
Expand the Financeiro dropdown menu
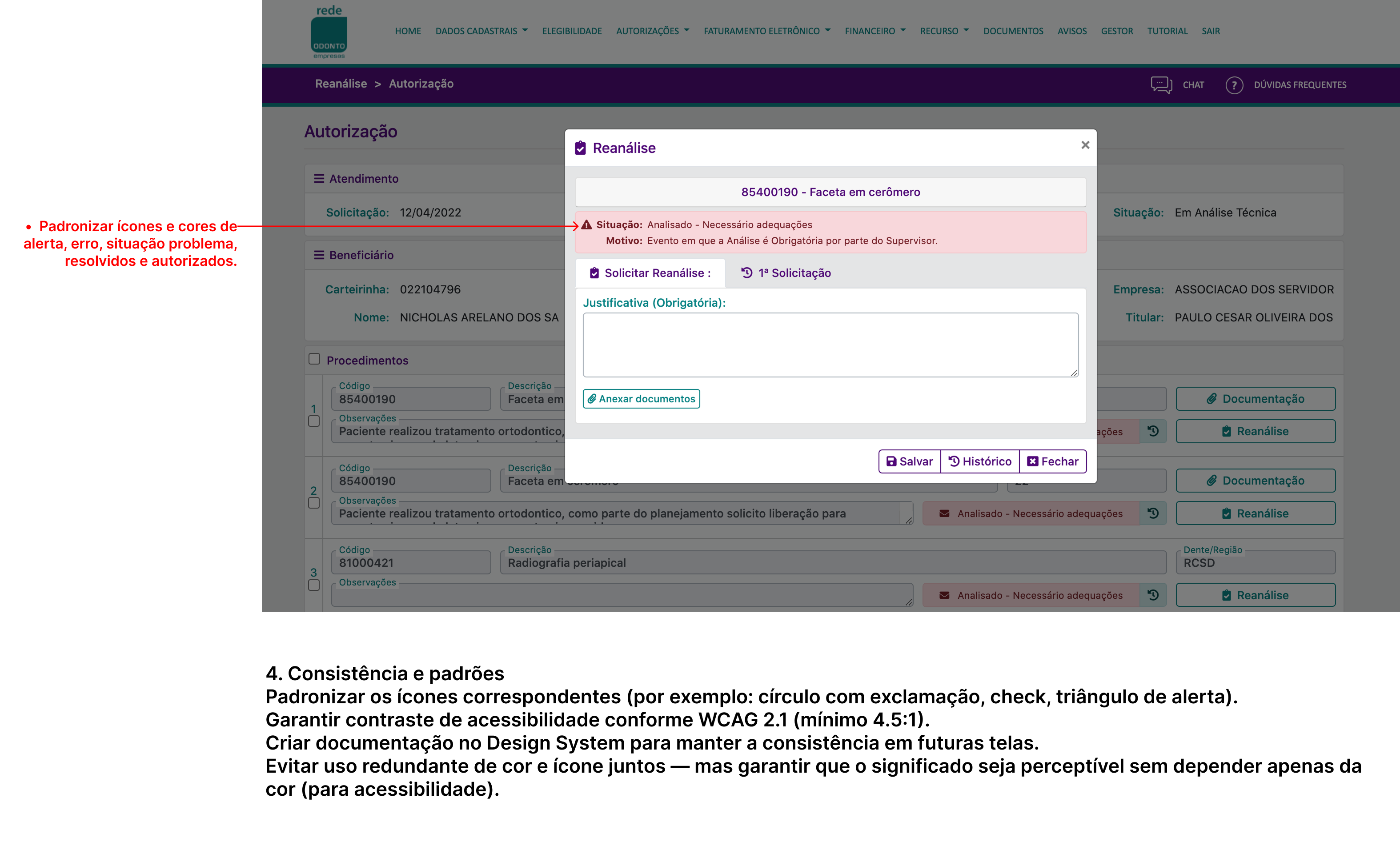[x=874, y=31]
